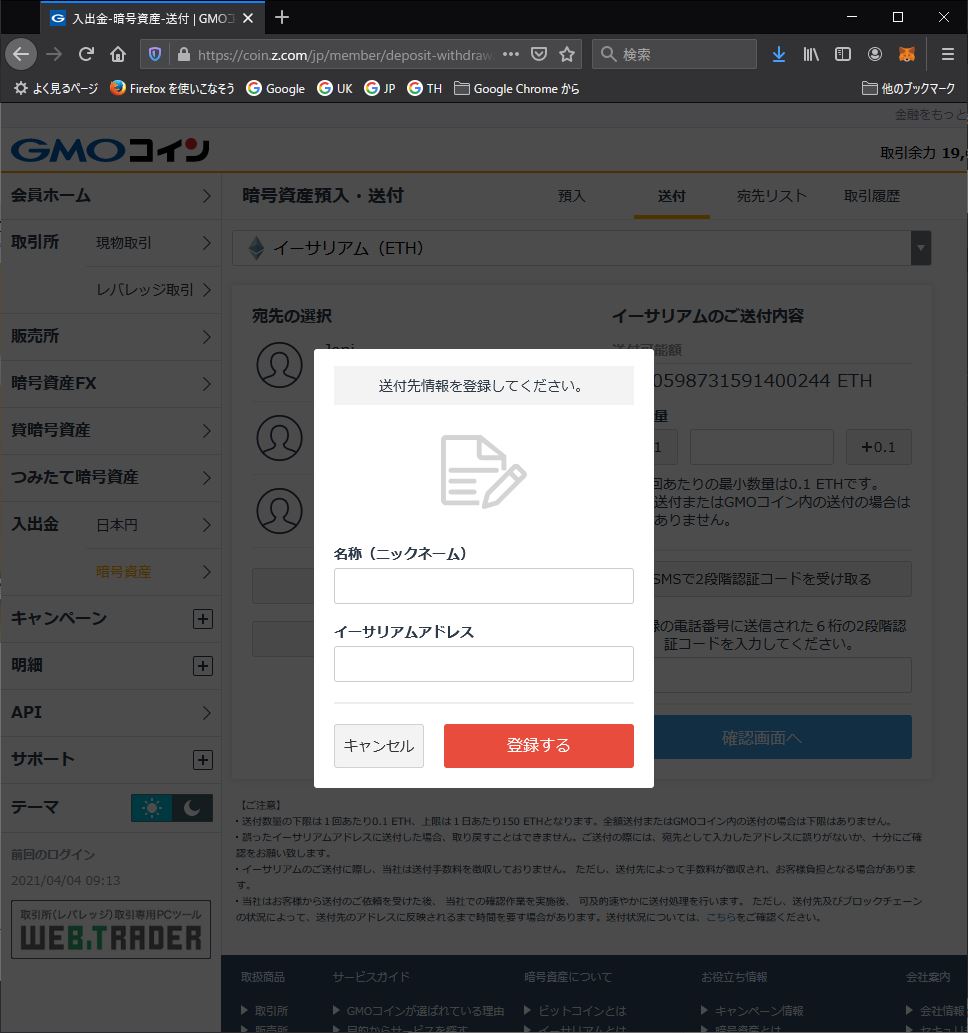968x1033 pixels.
Task: Open 日本円 under 入出金
Action: (153, 525)
